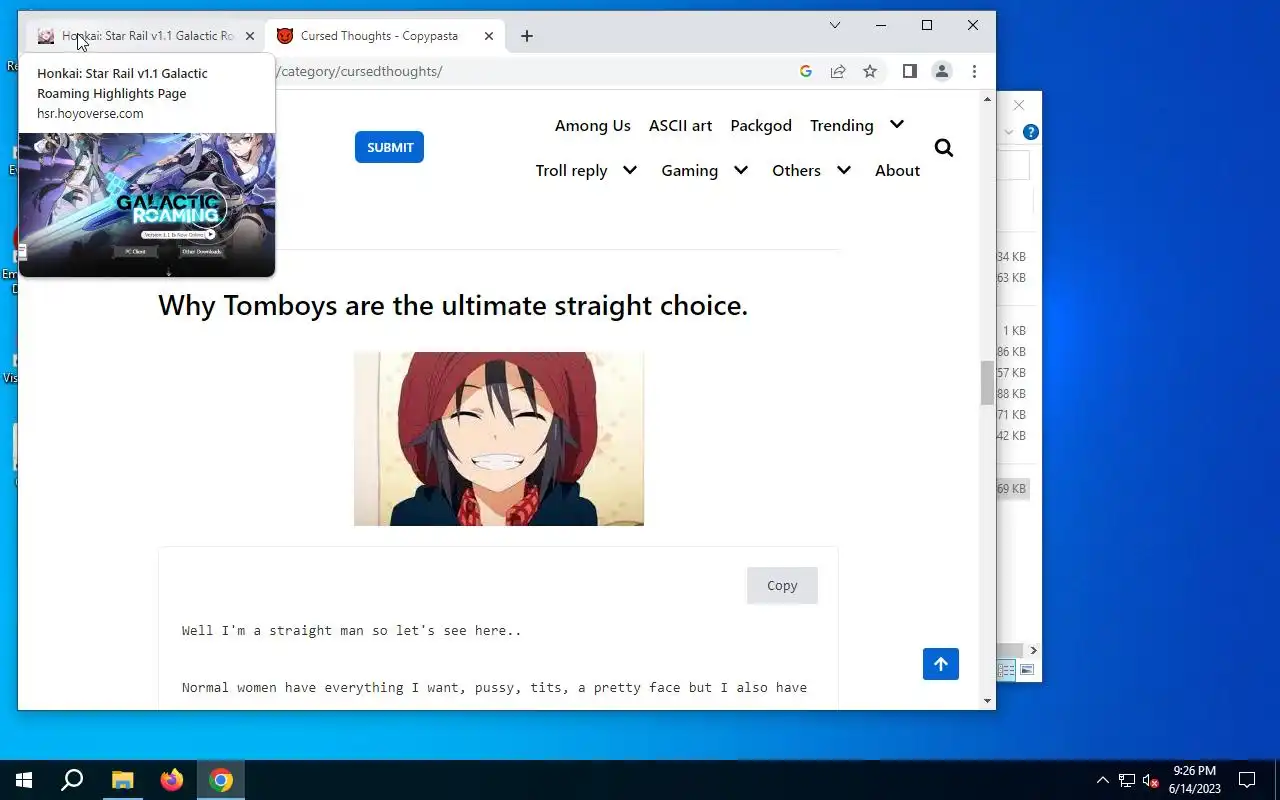Open Among Us menu item
Viewport: 1280px width, 800px height.
point(593,125)
